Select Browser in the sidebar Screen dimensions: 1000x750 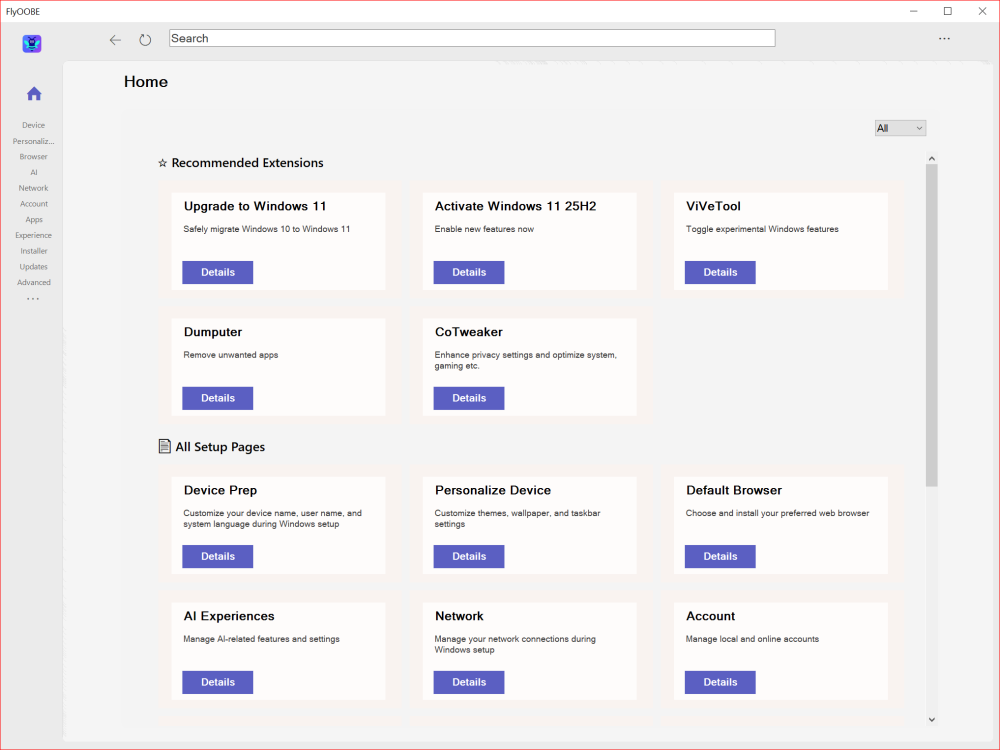(34, 157)
